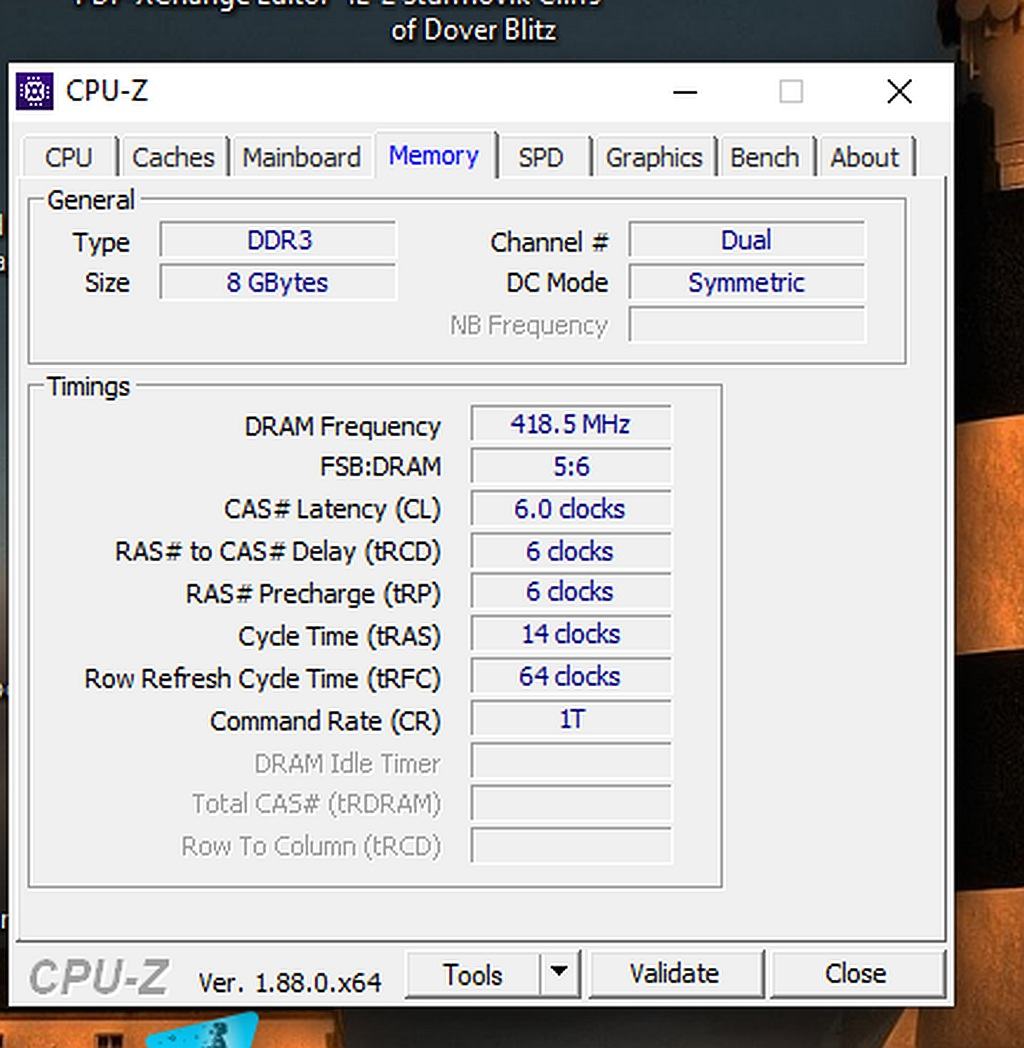Click the 64 clocks tRFC value
Image resolution: width=1024 pixels, height=1048 pixels.
coord(571,676)
